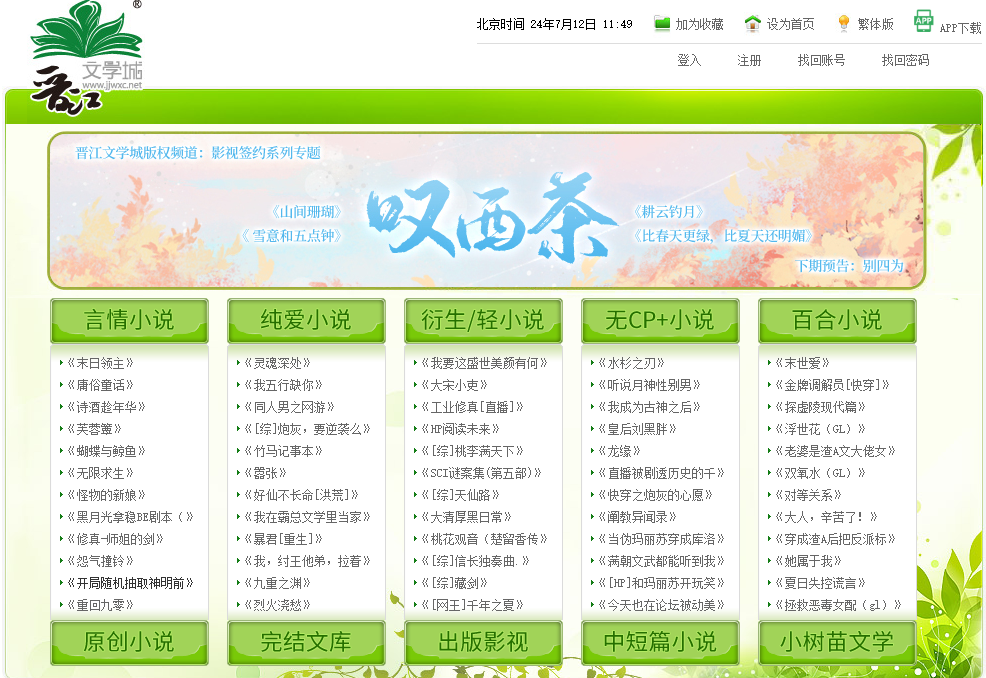Open 《比春天更绿,比夏天还明媚》 banner link

(x=723, y=236)
